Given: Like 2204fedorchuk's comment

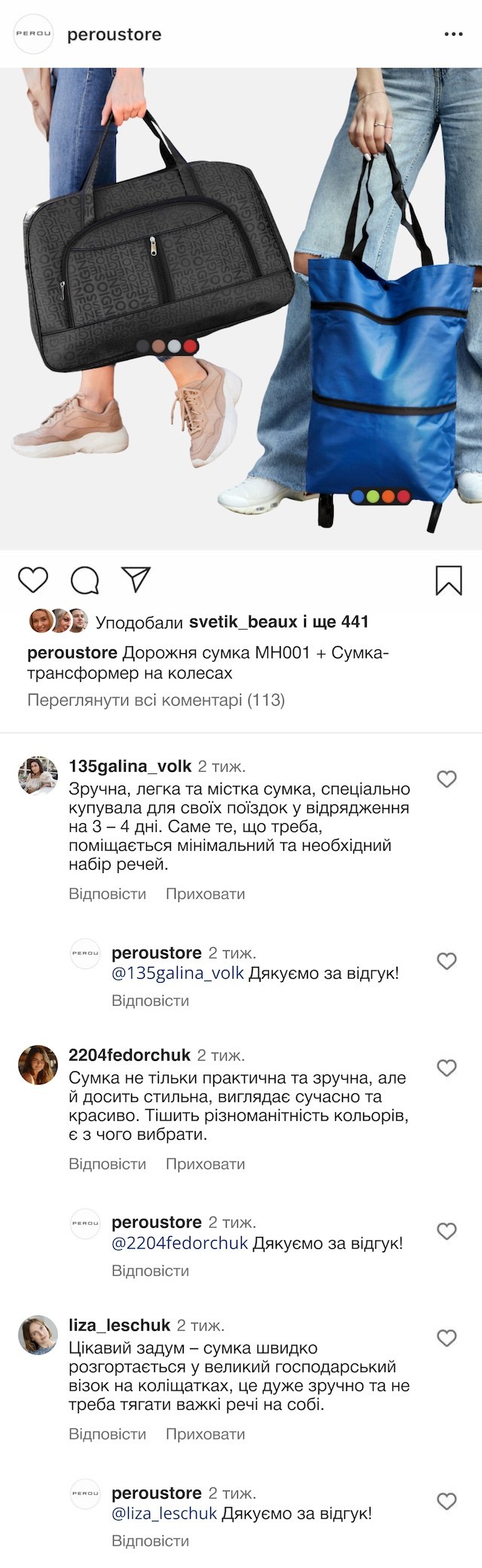Looking at the screenshot, I should pos(447,1067).
